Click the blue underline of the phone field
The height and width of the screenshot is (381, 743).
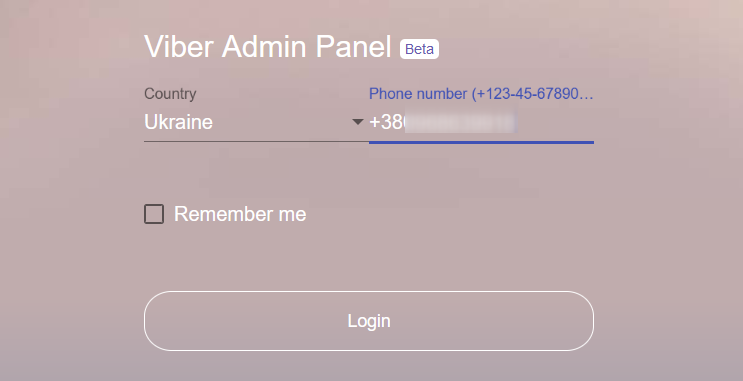(481, 142)
